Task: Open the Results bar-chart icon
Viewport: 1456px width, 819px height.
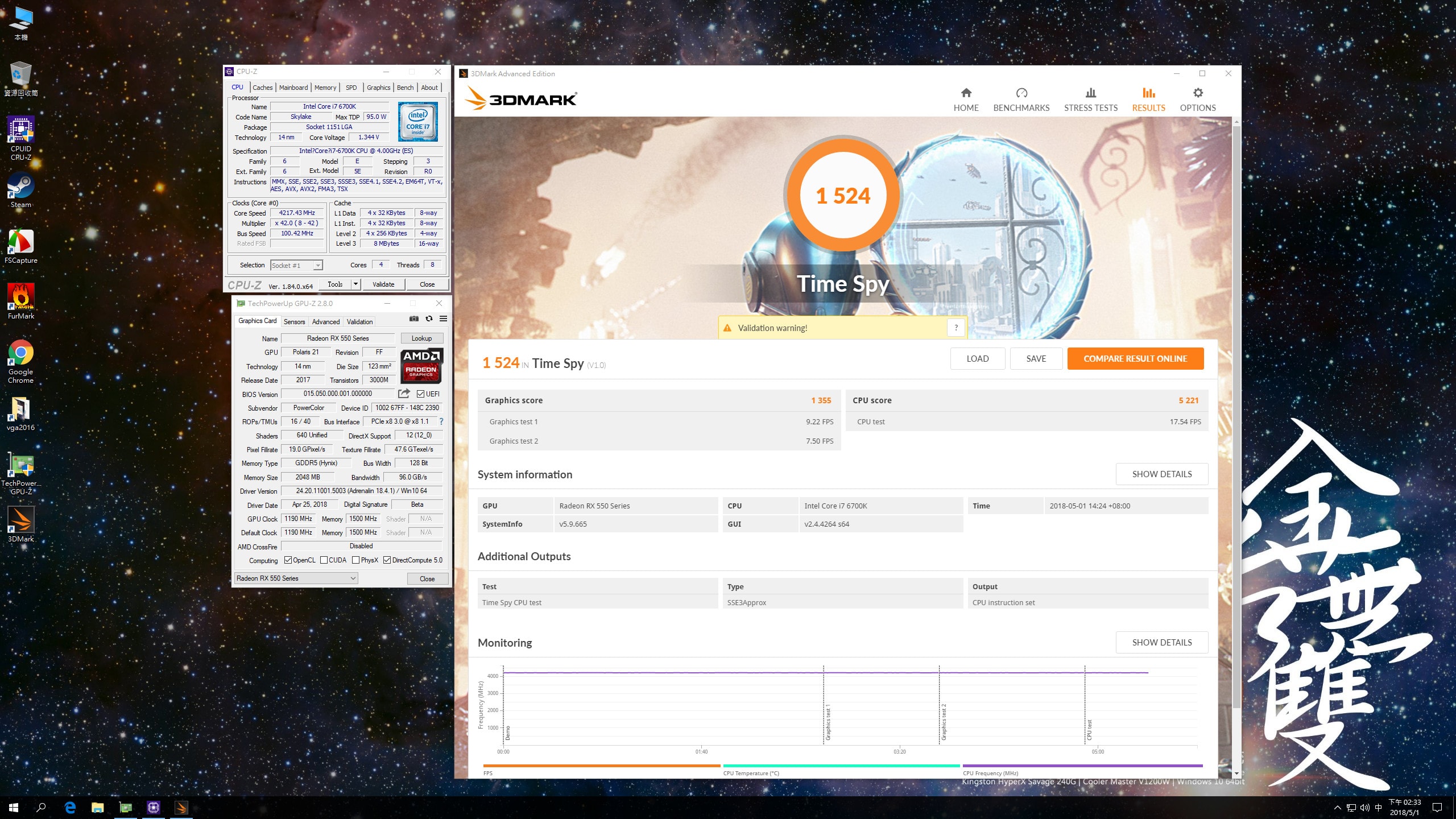Action: 1148,93
